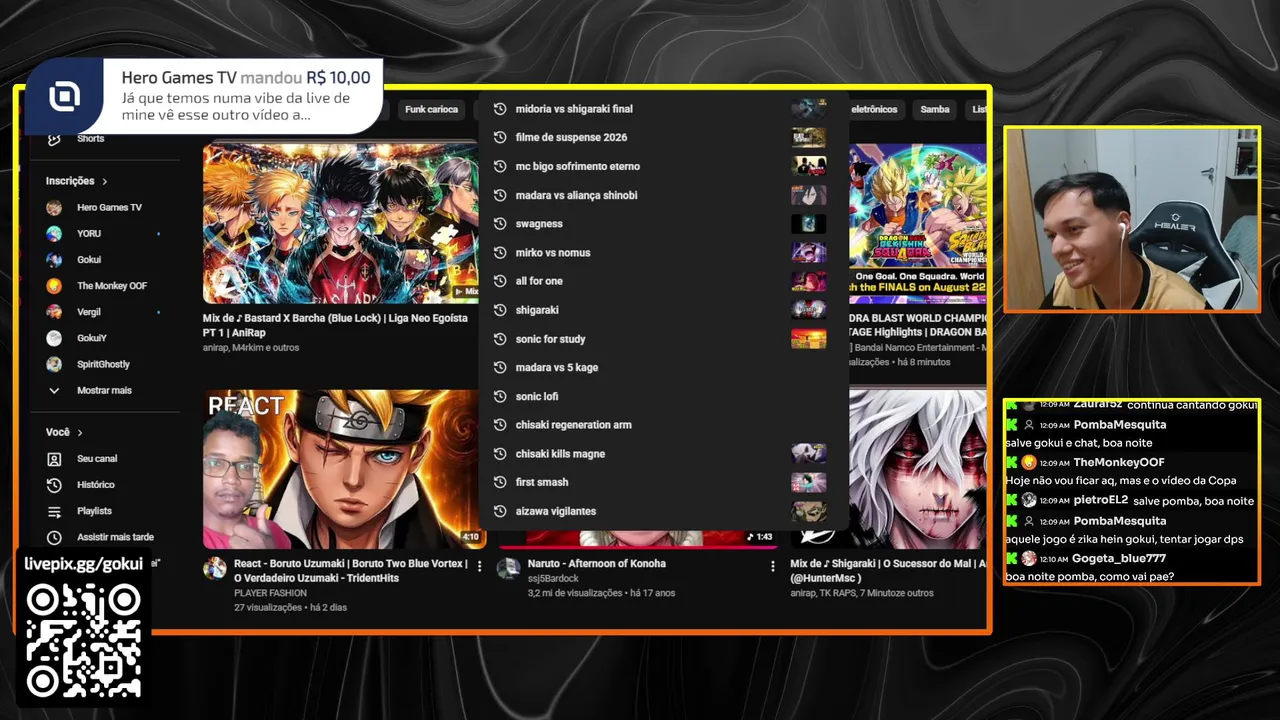Visit the ssj5Bardock channel name link
This screenshot has height=720, width=1280.
[553, 579]
